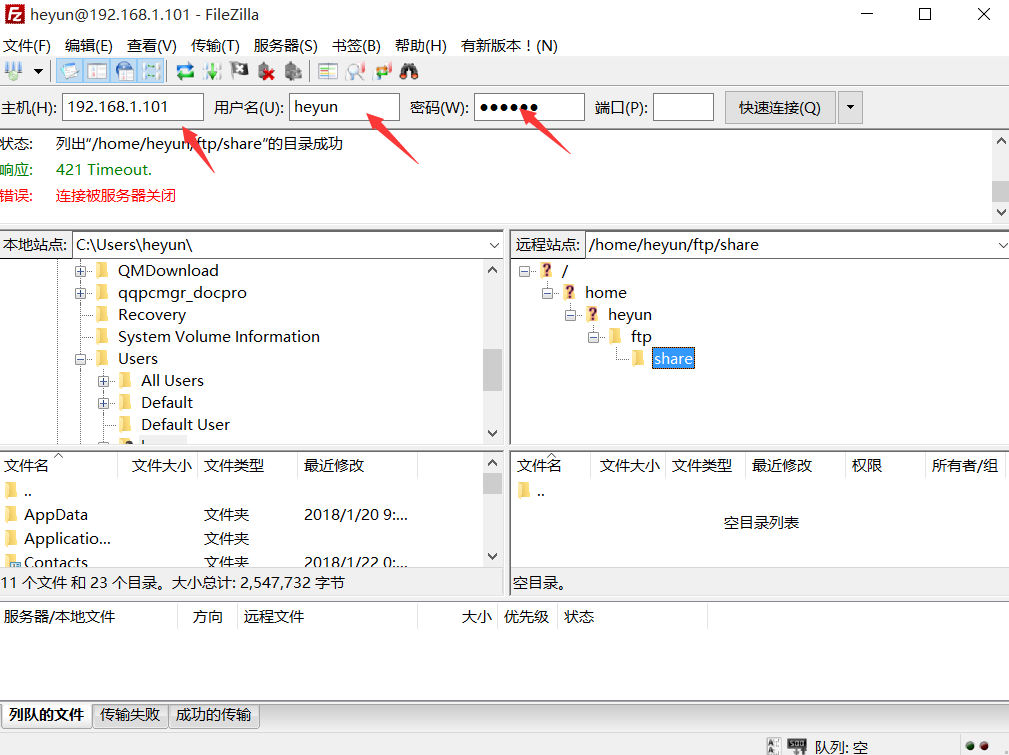Switch to 传输失败 tab

click(x=130, y=715)
